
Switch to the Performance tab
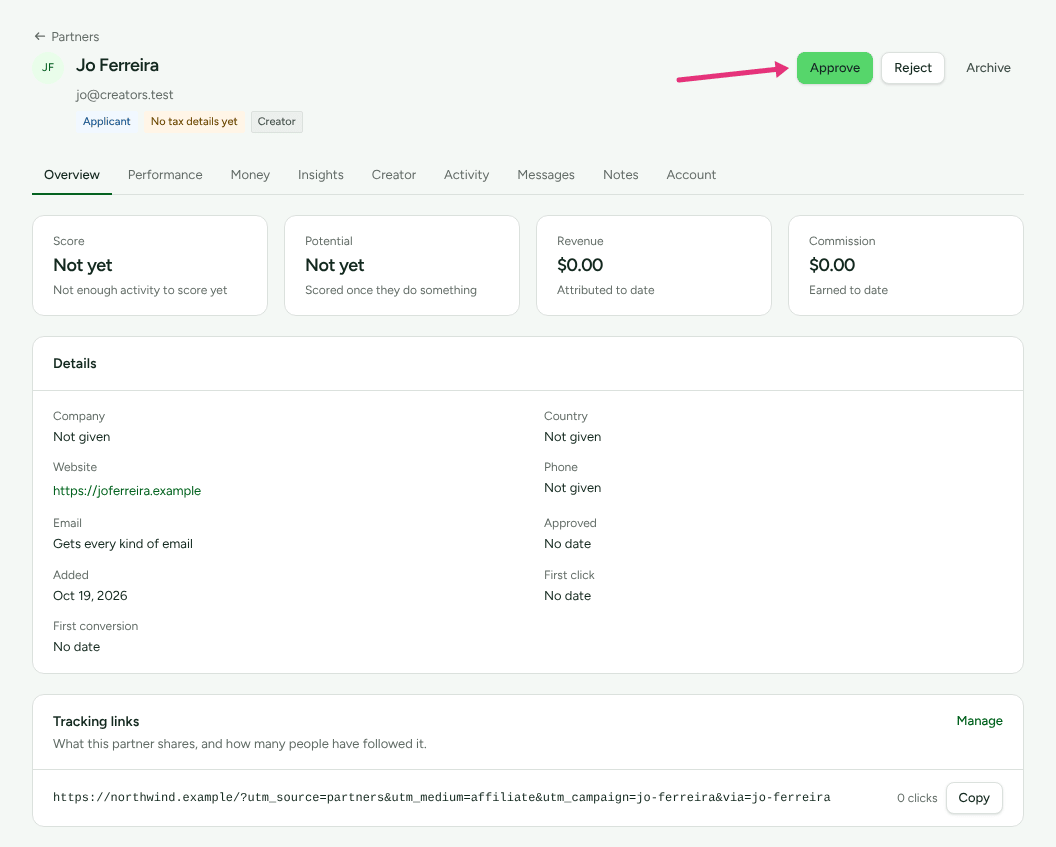coord(165,175)
